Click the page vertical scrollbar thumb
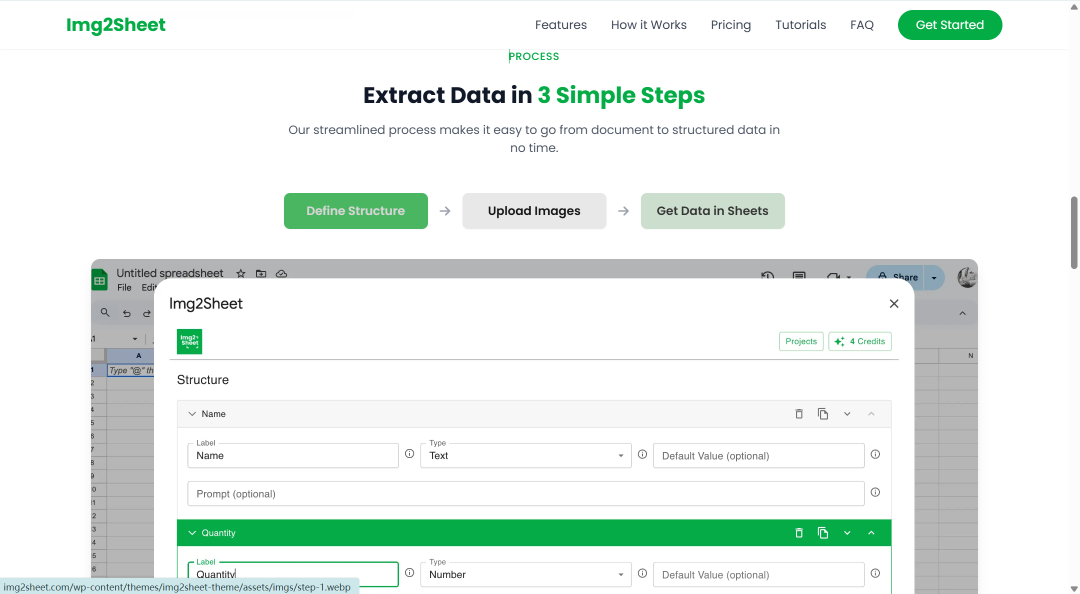Image resolution: width=1080 pixels, height=594 pixels. [x=1074, y=233]
